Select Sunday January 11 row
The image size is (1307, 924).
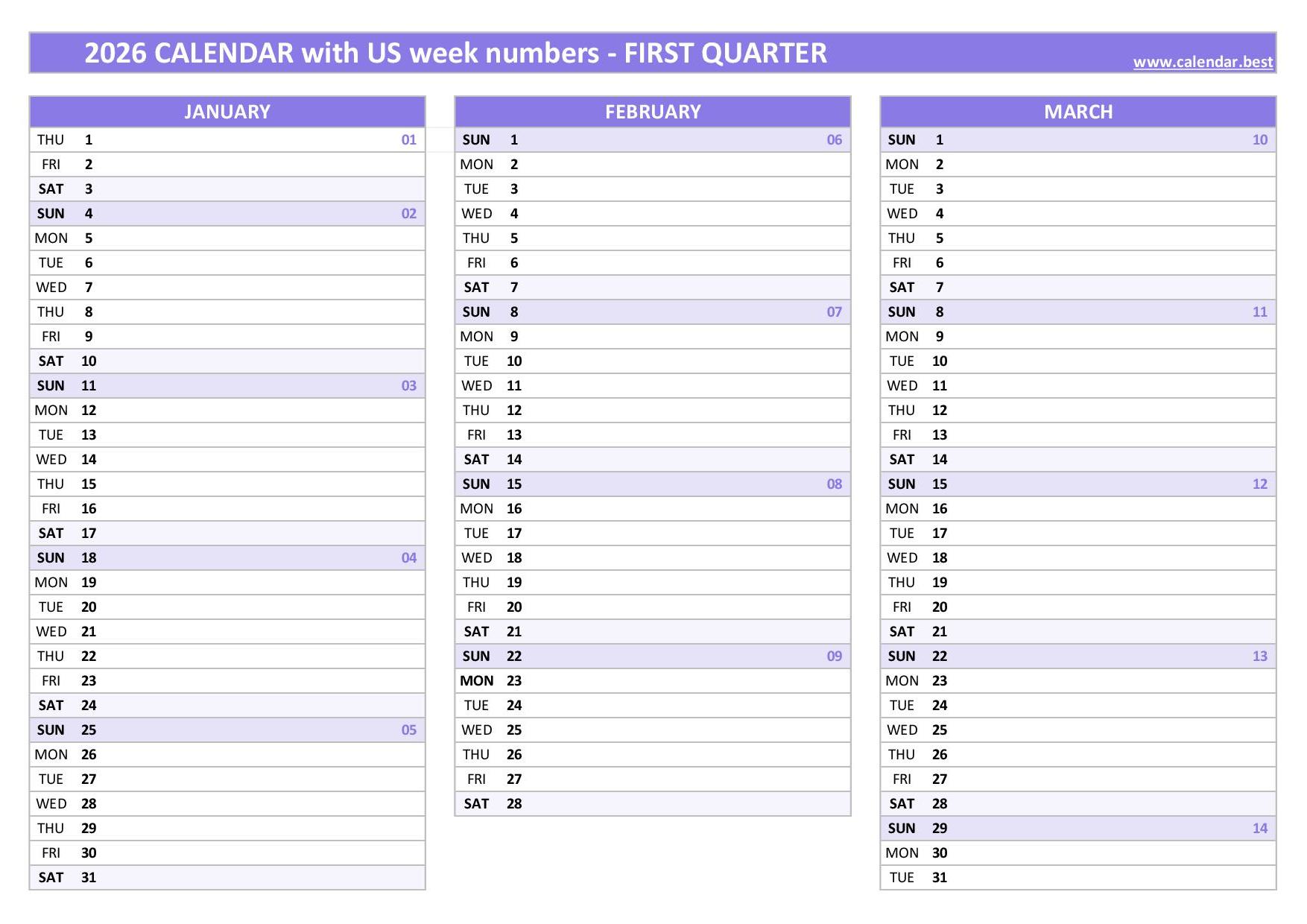tap(227, 386)
